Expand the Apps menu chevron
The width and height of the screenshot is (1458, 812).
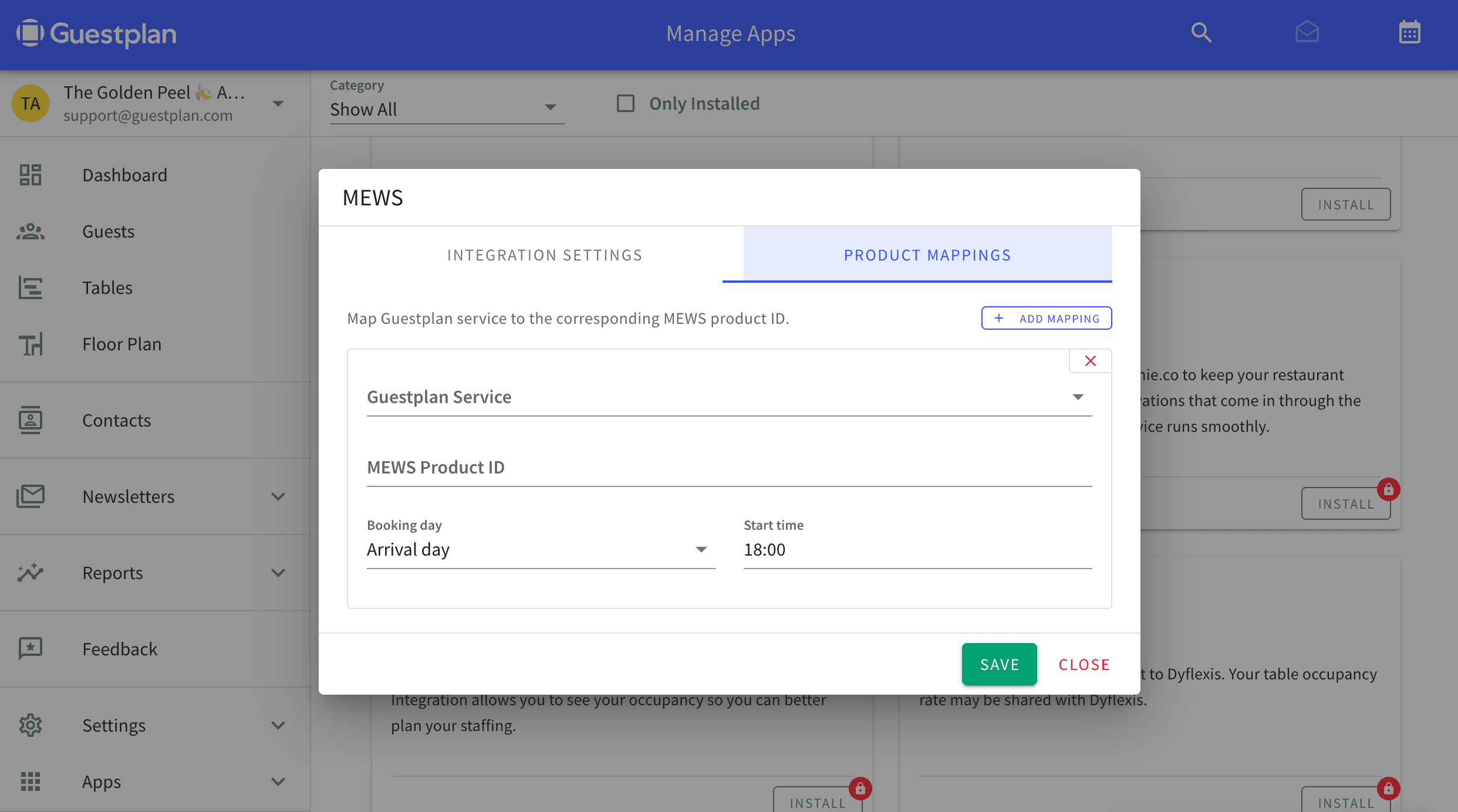(x=279, y=781)
